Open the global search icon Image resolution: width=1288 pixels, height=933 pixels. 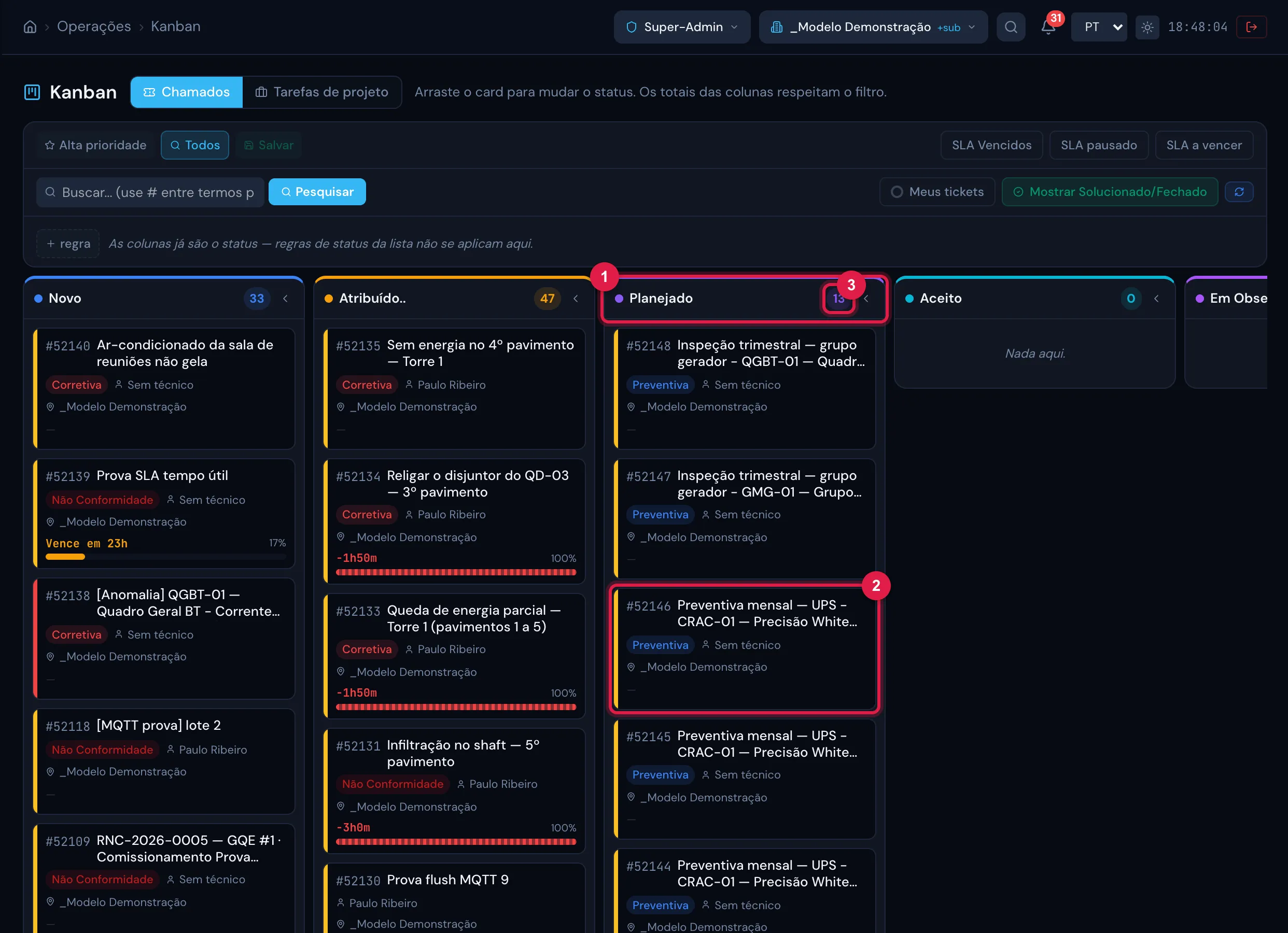tap(1011, 26)
